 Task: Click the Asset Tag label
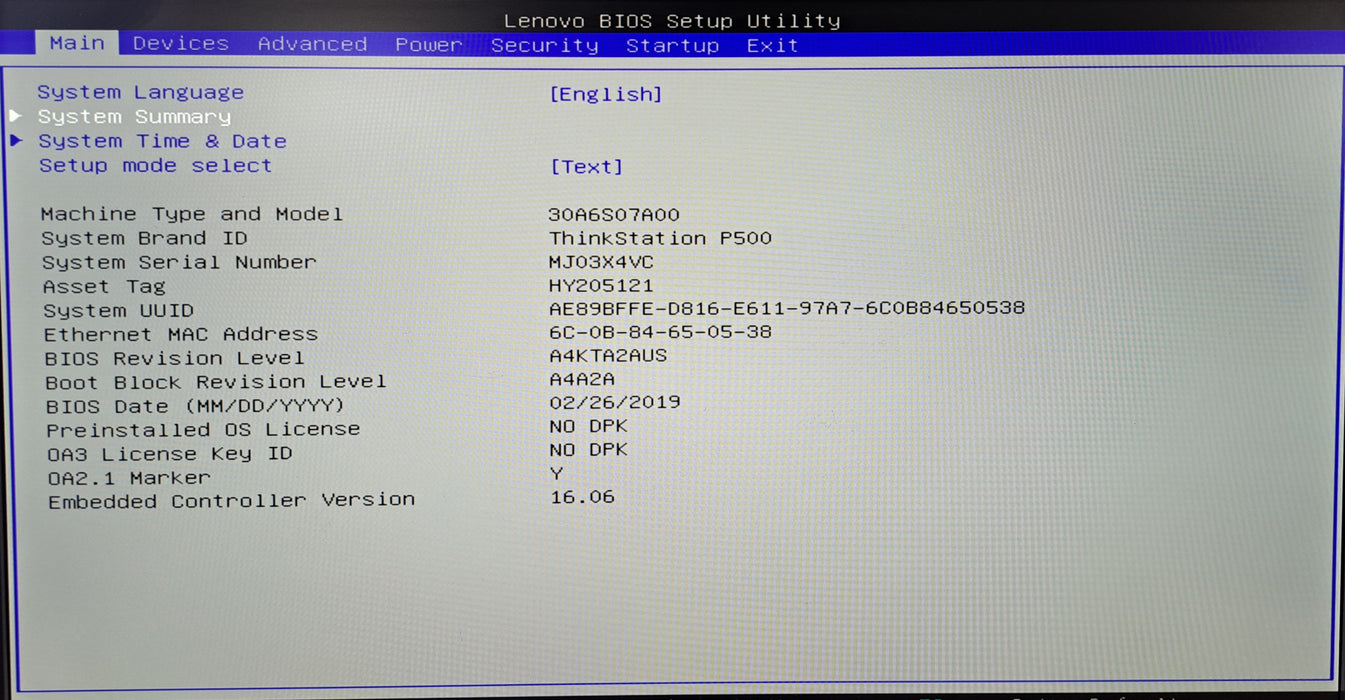(104, 286)
